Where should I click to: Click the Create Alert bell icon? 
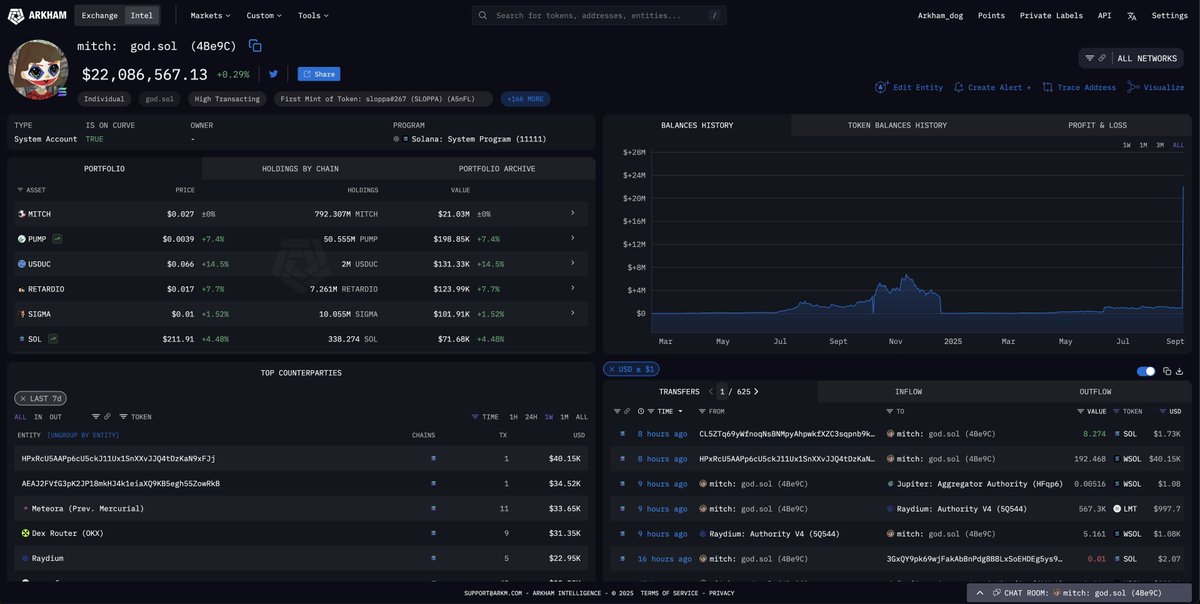[x=959, y=87]
